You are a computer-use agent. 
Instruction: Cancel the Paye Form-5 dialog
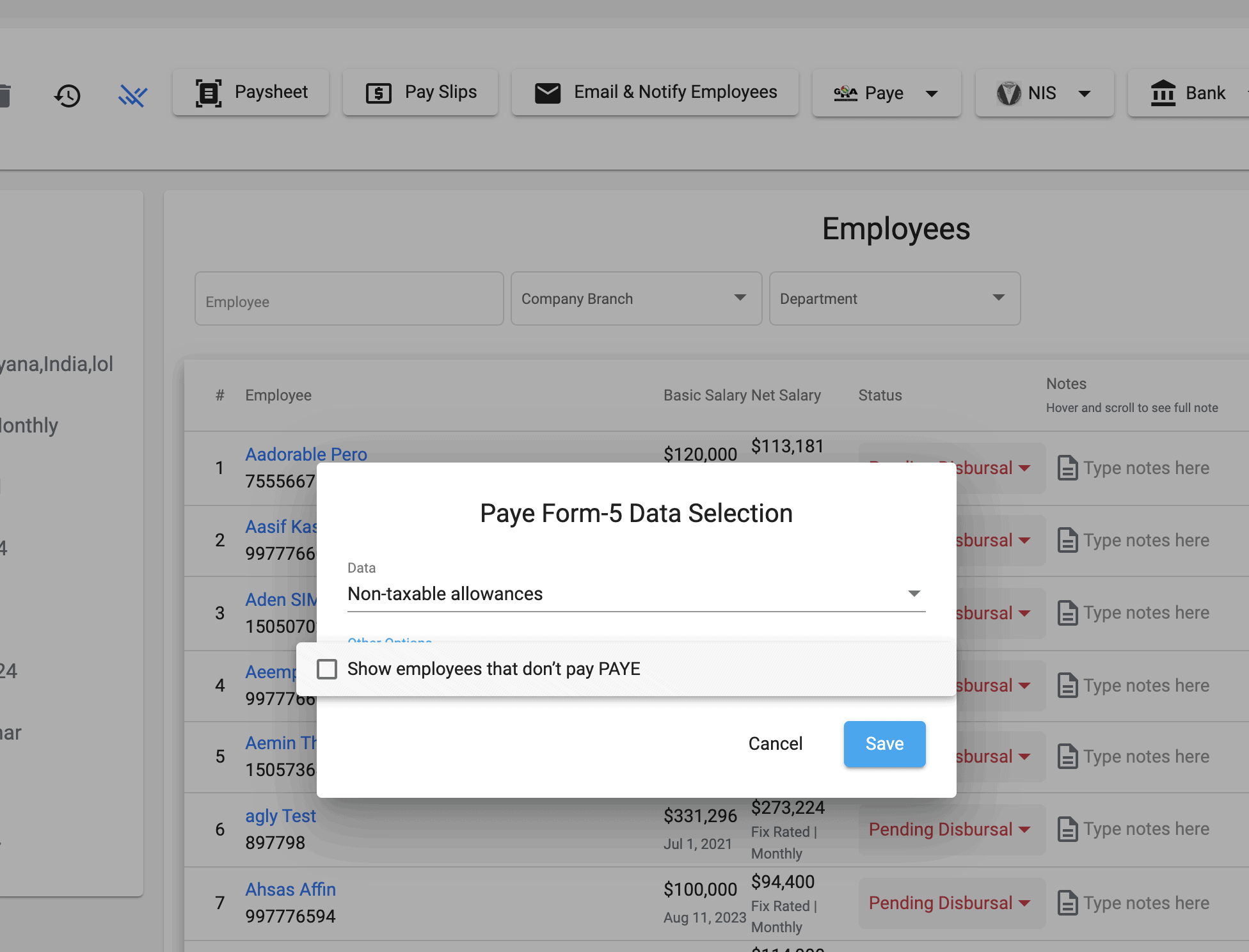tap(775, 743)
